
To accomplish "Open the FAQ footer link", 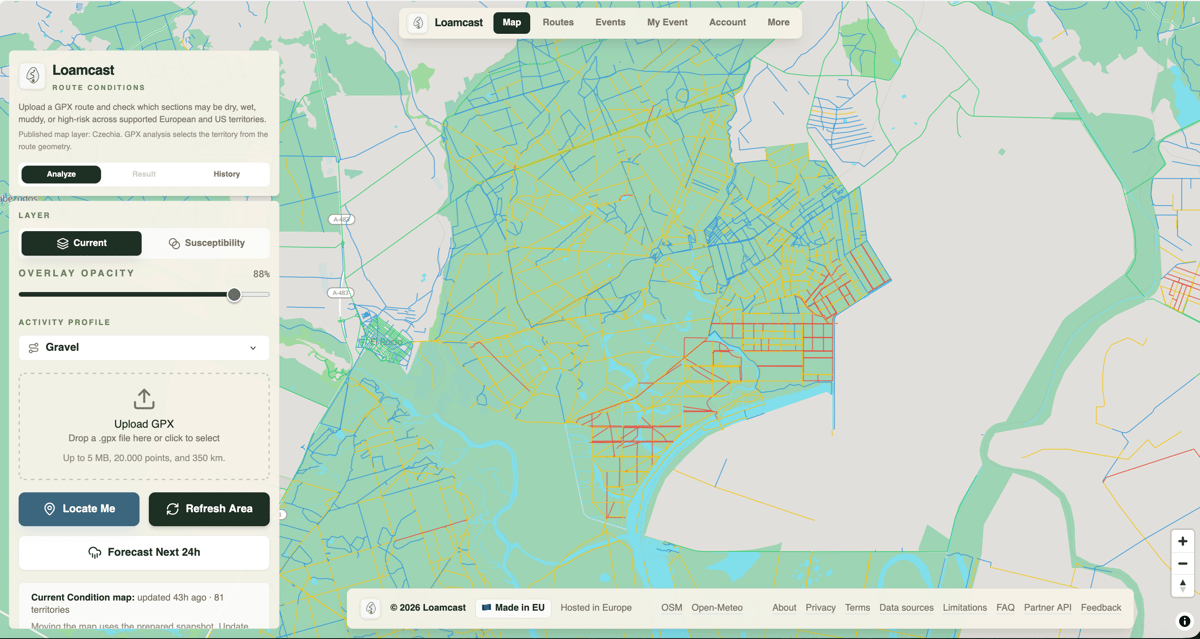I will click(1005, 608).
